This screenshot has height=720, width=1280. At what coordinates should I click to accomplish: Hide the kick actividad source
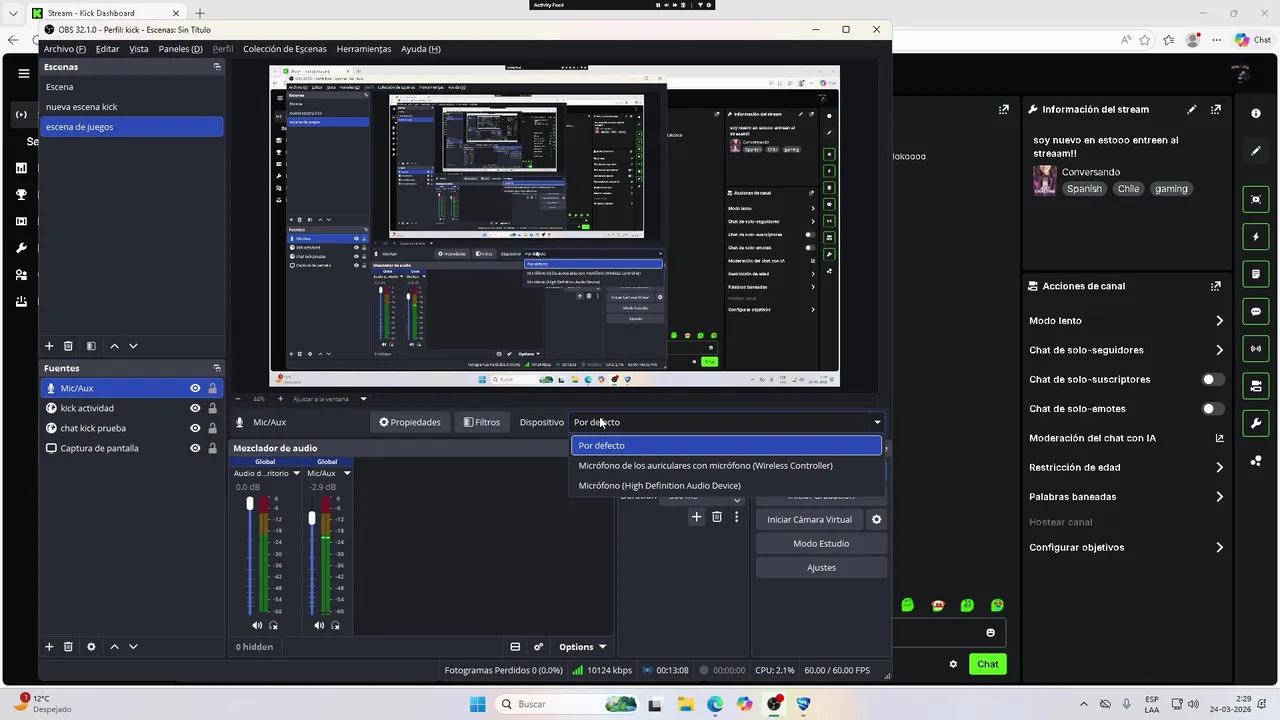point(195,408)
